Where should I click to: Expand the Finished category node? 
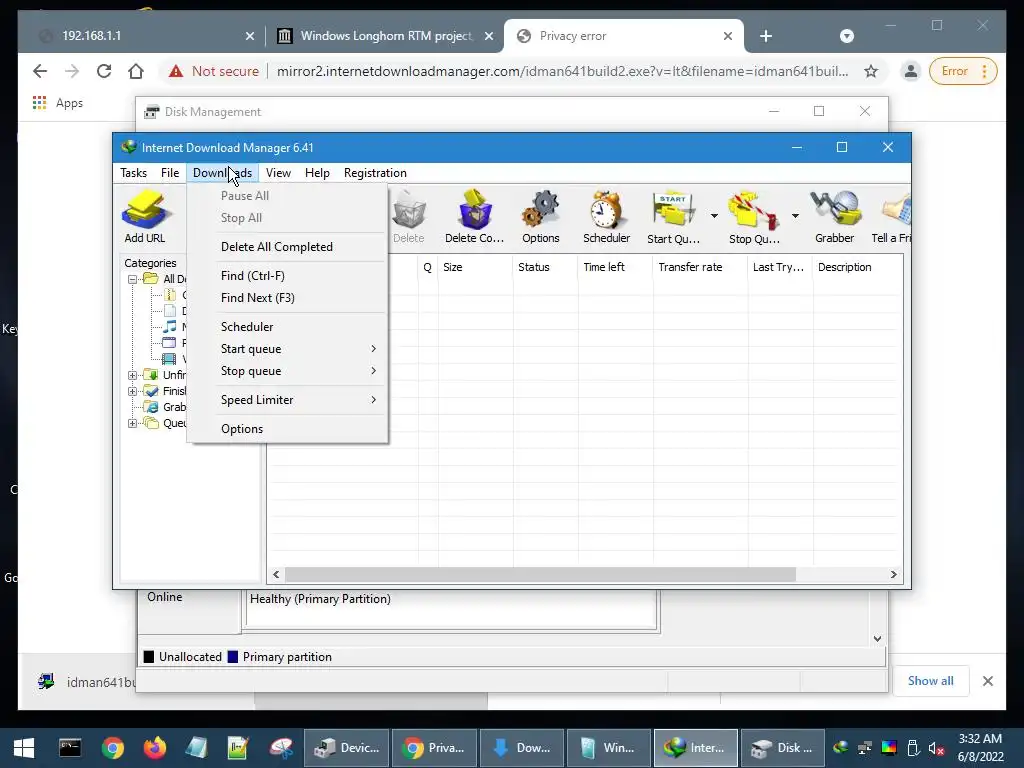[x=133, y=391]
